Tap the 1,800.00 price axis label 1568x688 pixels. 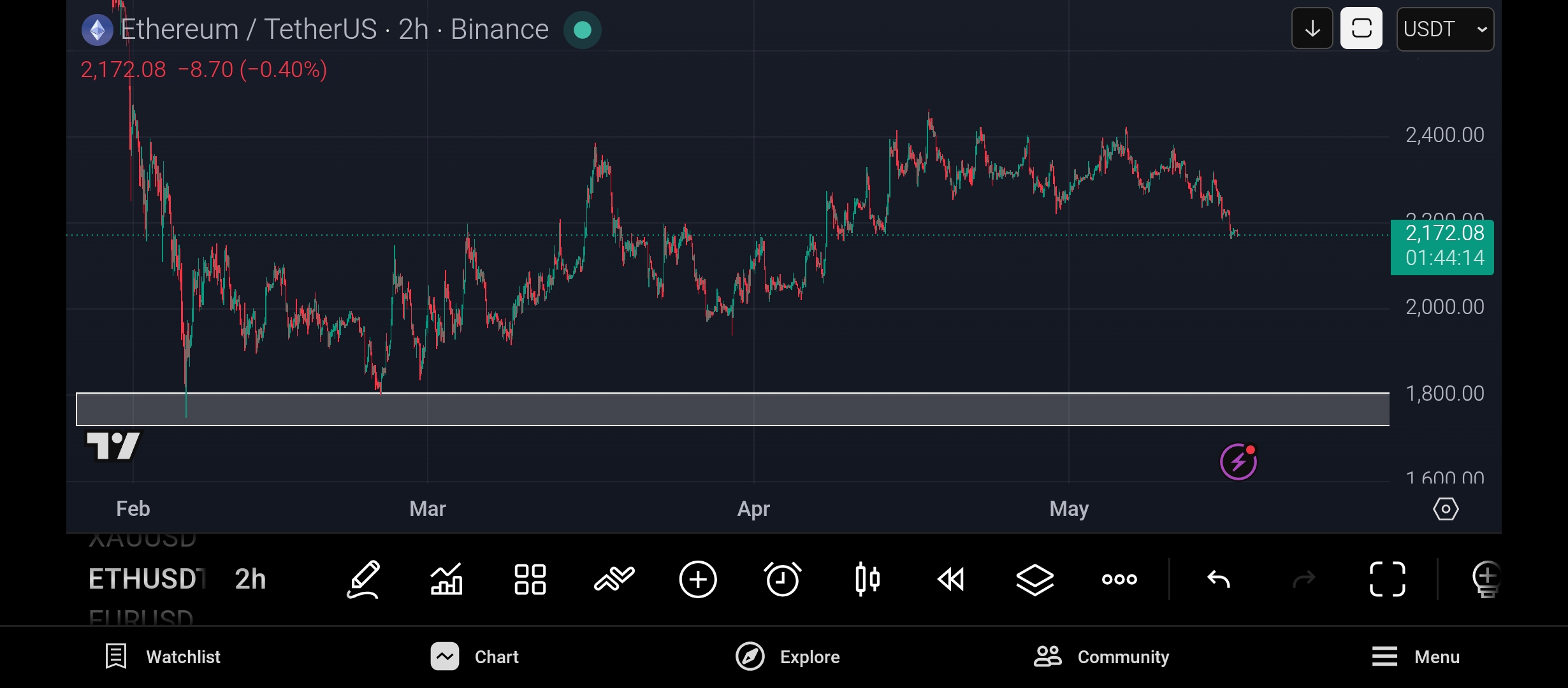(1445, 394)
